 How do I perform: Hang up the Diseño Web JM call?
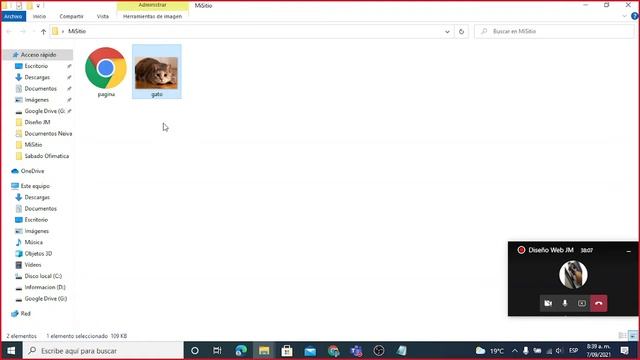click(x=599, y=303)
